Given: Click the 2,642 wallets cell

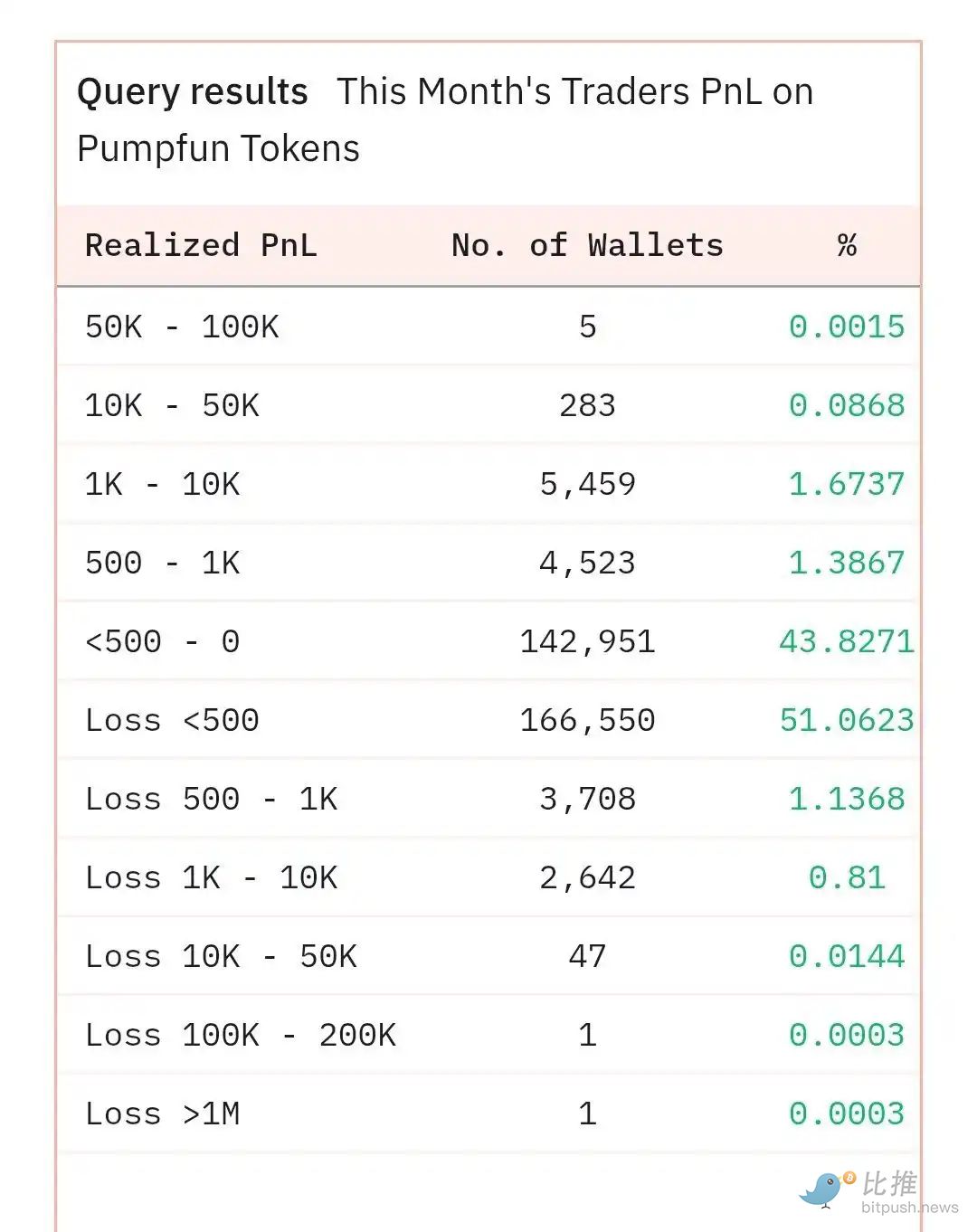Looking at the screenshot, I should tap(587, 877).
